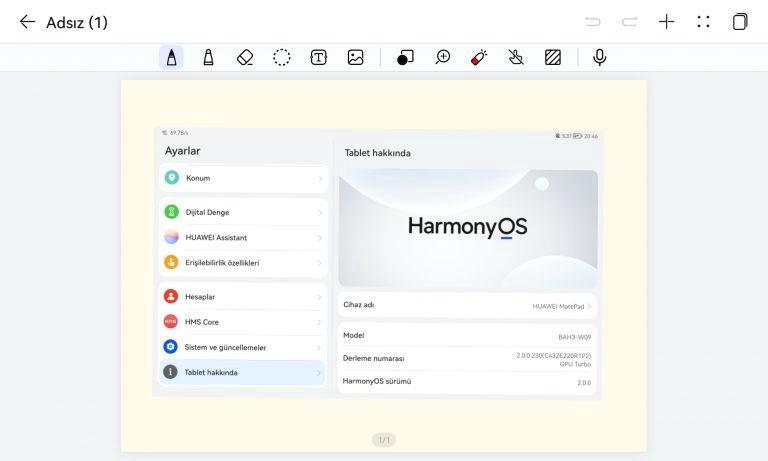
Task: Open the page background pattern option
Action: [553, 57]
